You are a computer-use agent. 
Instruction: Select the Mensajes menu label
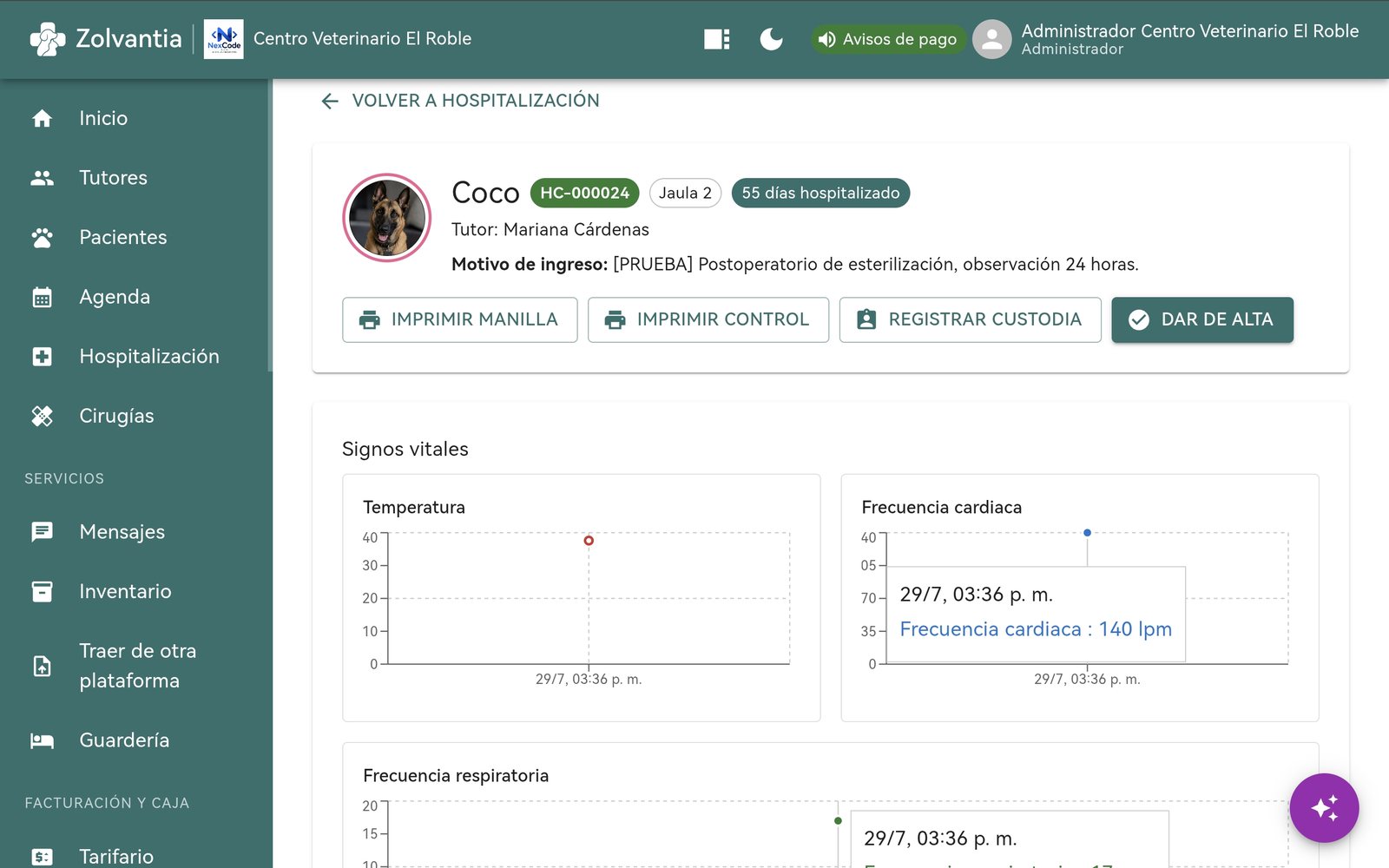tap(122, 532)
